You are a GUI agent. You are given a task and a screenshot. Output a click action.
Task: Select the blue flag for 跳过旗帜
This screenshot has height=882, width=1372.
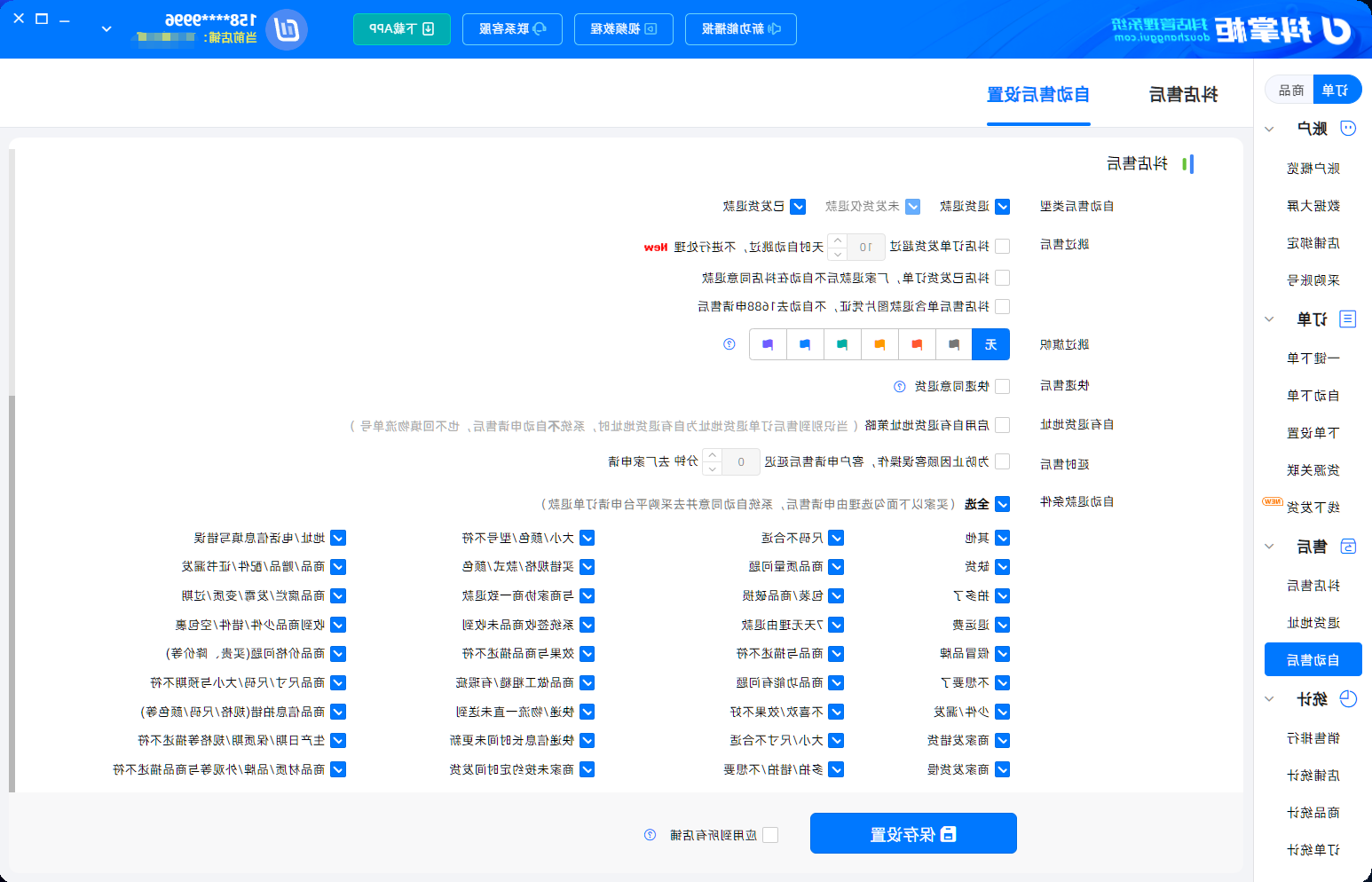click(x=804, y=344)
